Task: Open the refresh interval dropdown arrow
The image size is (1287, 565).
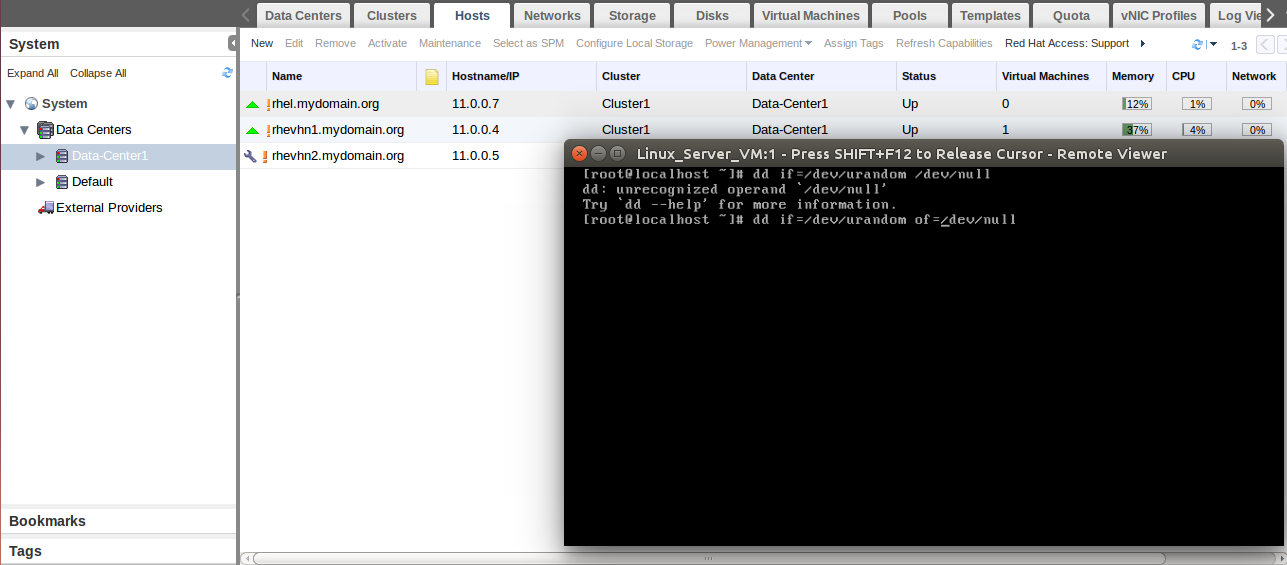Action: 1213,45
